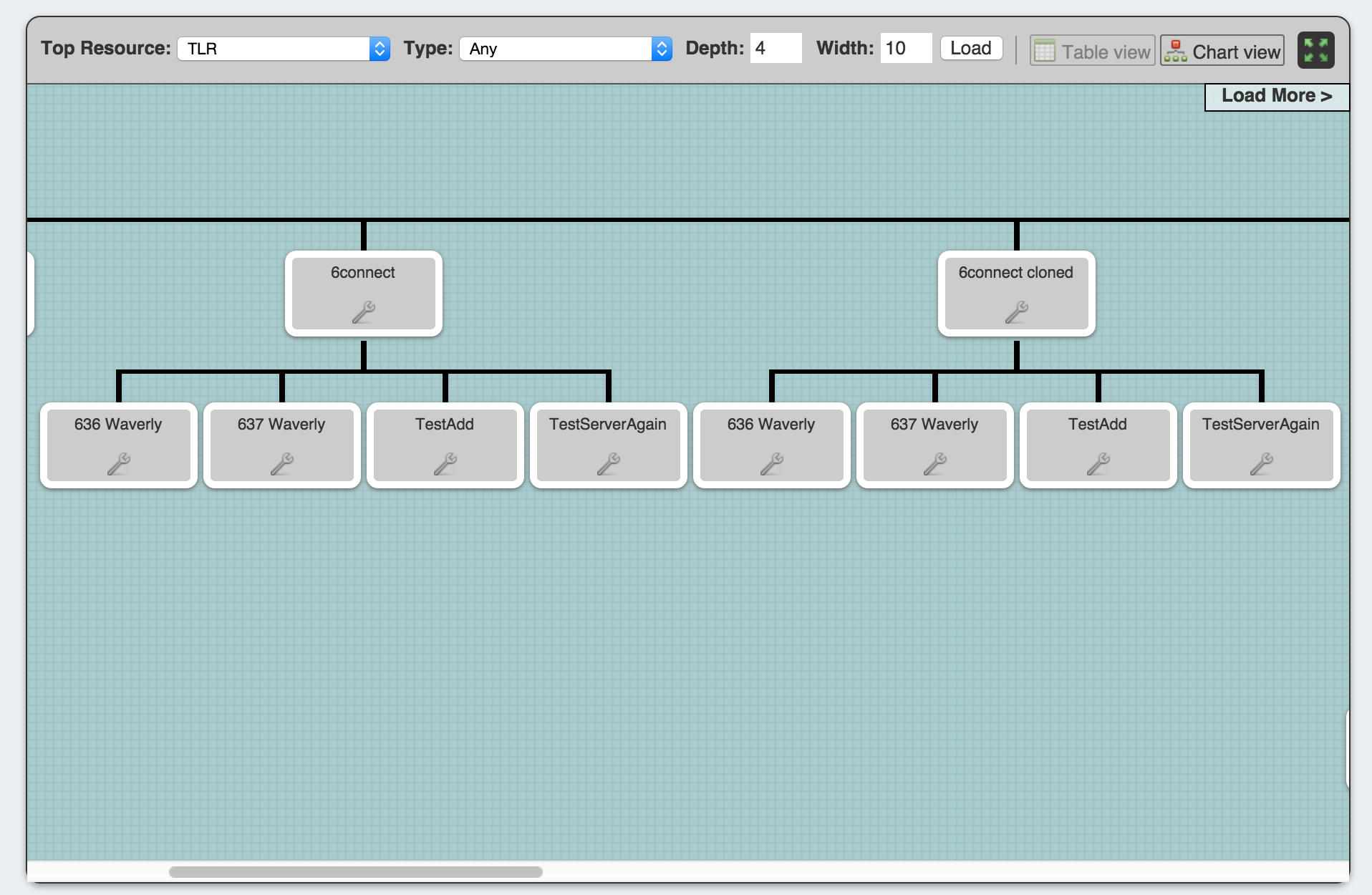Screen dimensions: 1372x895
Task: Select TestServerAgain label under 6connect cloned
Action: click(x=1261, y=425)
